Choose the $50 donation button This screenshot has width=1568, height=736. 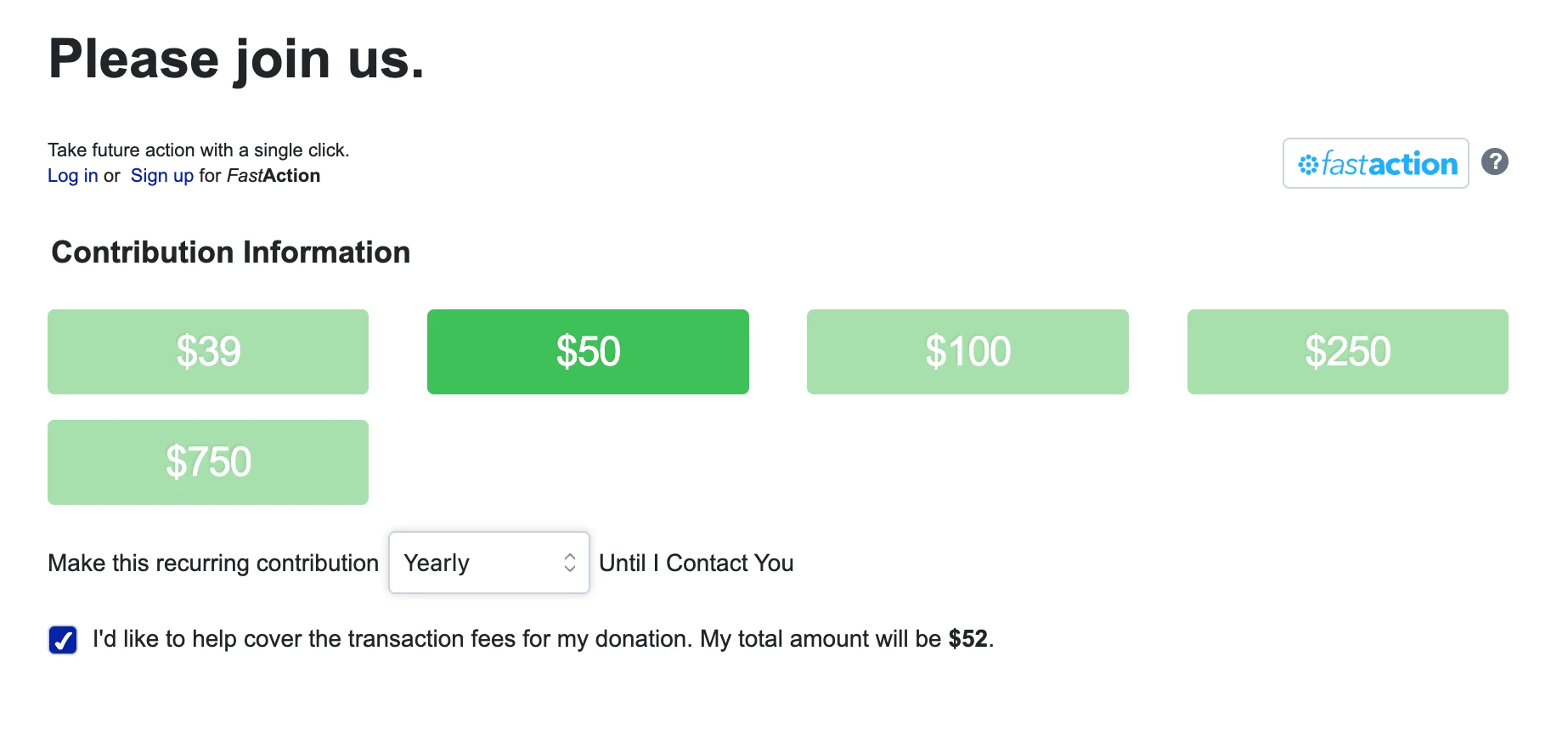[x=588, y=352]
